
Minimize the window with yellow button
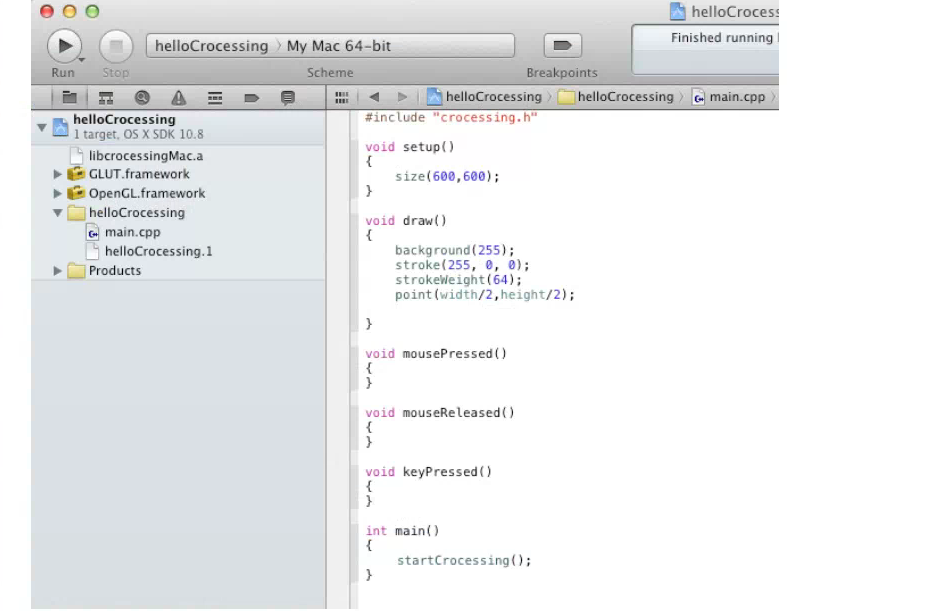70,12
